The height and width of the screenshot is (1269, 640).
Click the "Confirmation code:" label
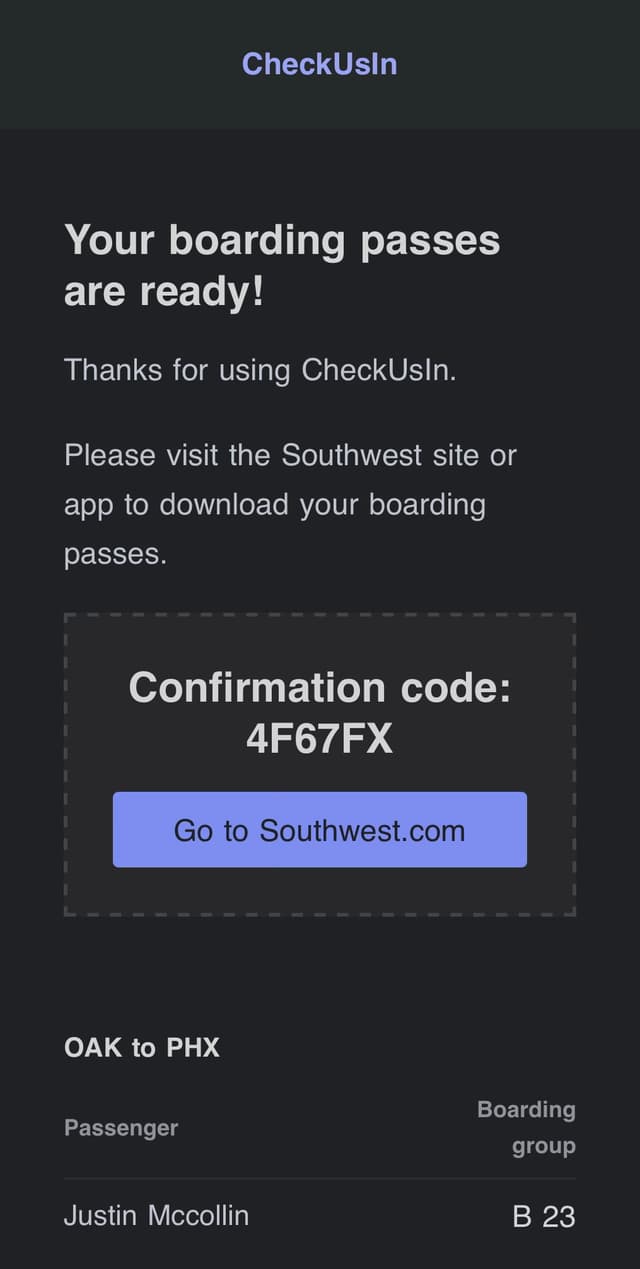[x=320, y=688]
